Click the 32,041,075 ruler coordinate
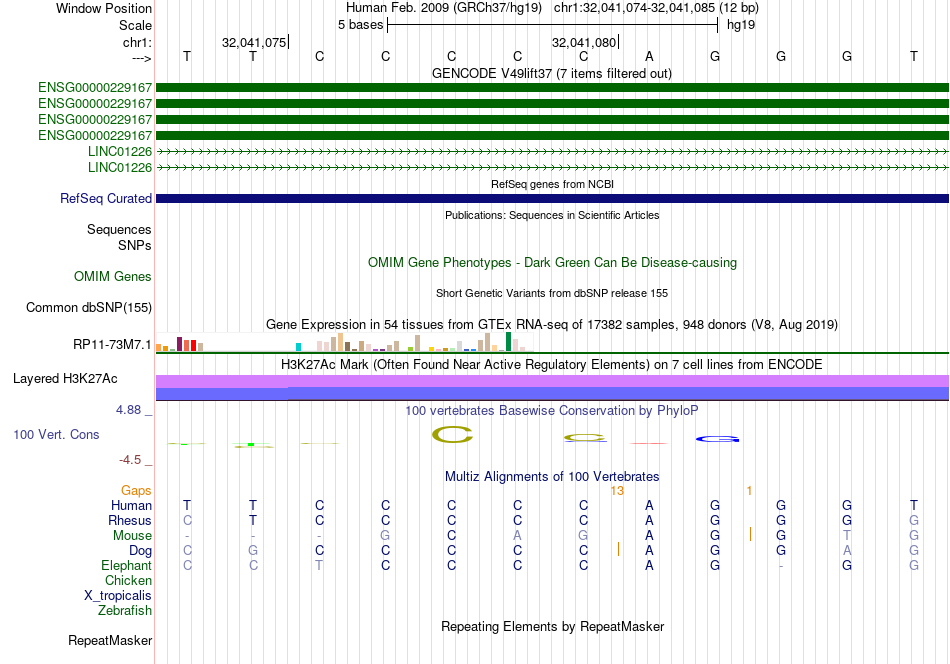The height and width of the screenshot is (664, 950). (x=254, y=42)
